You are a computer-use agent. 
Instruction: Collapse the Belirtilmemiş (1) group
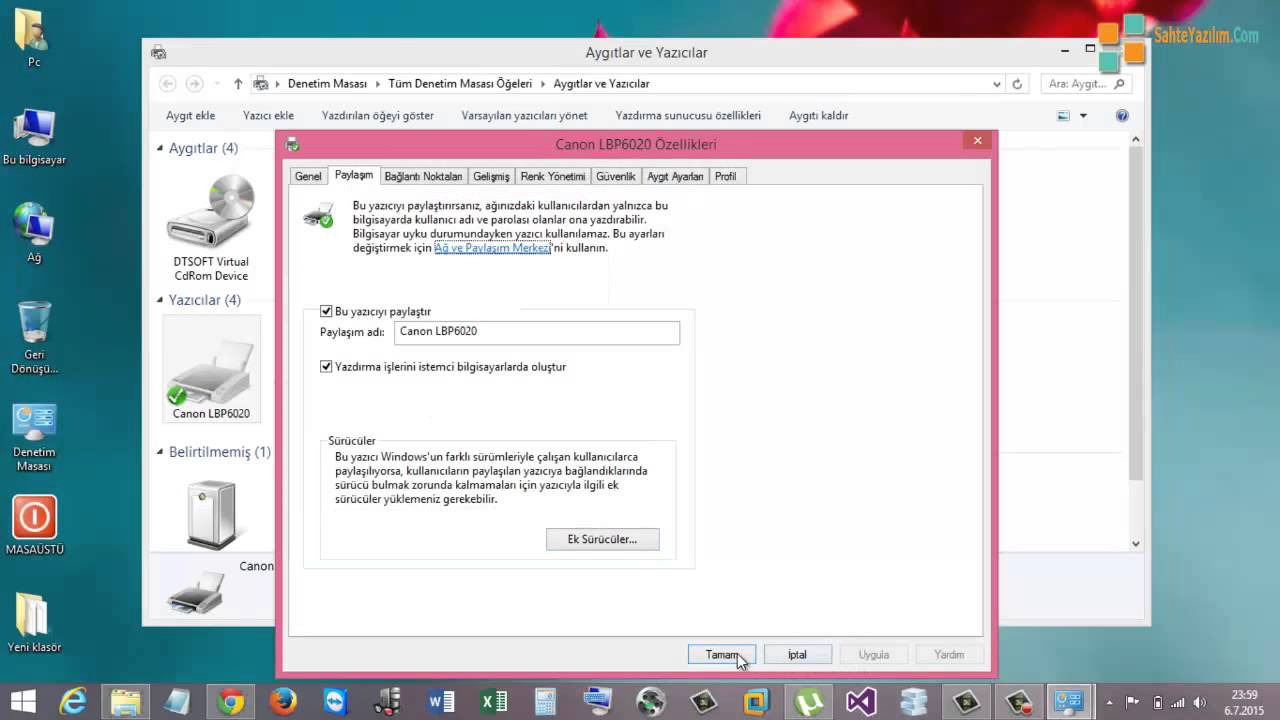pyautogui.click(x=160, y=452)
